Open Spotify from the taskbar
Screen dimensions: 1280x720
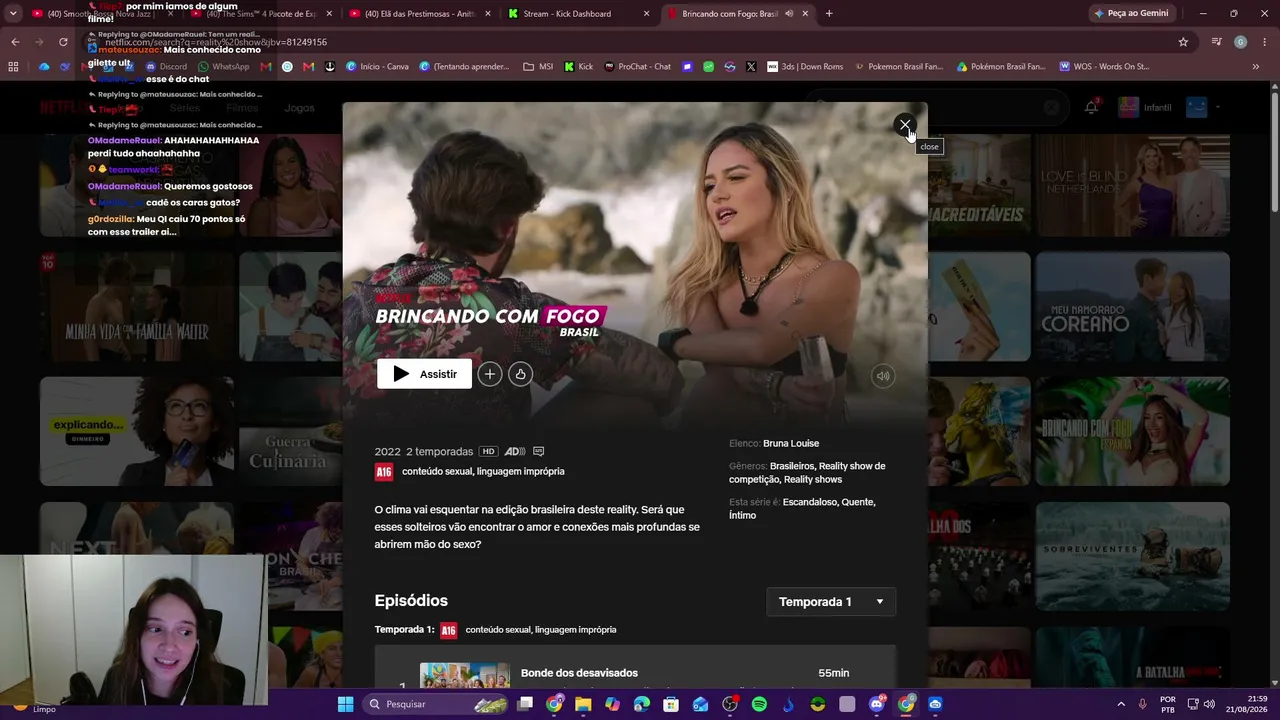tap(759, 704)
